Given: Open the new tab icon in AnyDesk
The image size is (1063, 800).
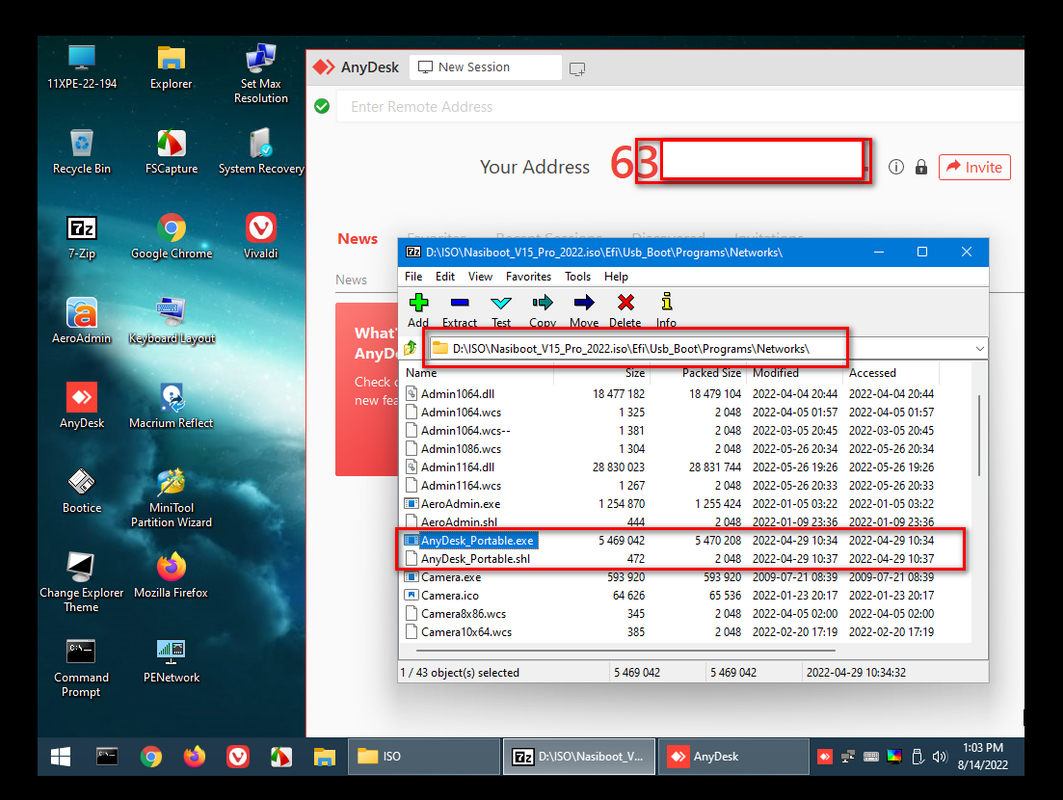Looking at the screenshot, I should point(577,68).
